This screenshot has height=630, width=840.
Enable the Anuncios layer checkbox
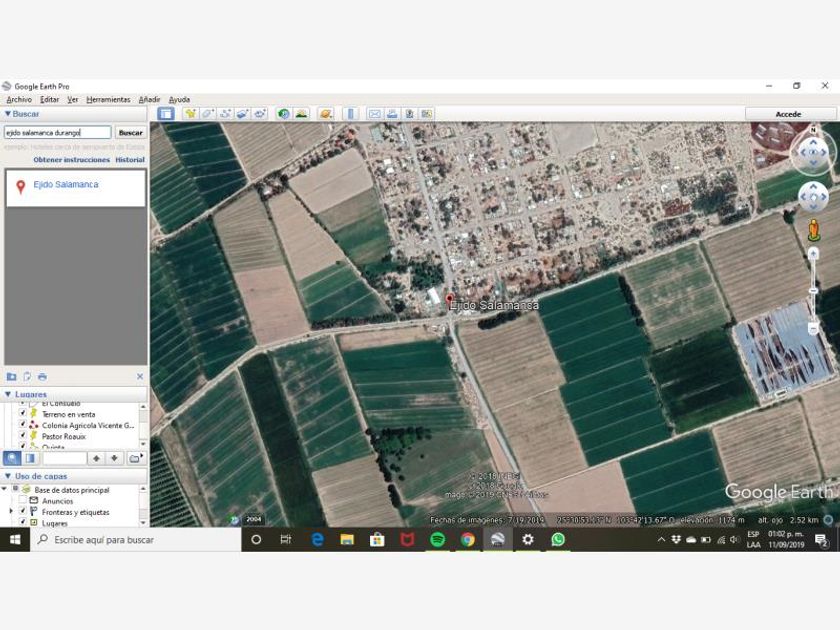click(23, 501)
